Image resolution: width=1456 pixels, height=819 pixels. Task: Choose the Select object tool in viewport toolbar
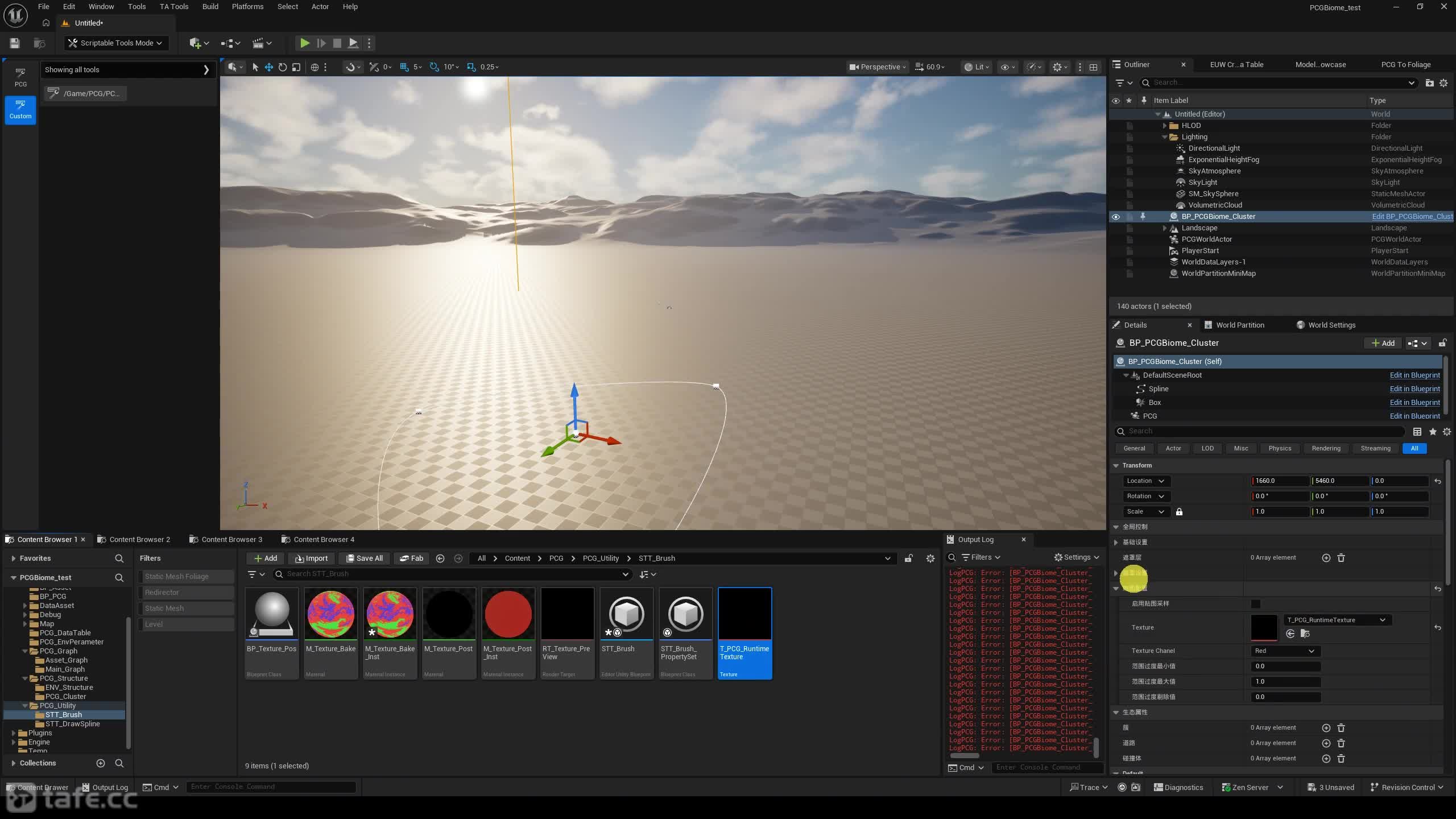(255, 67)
